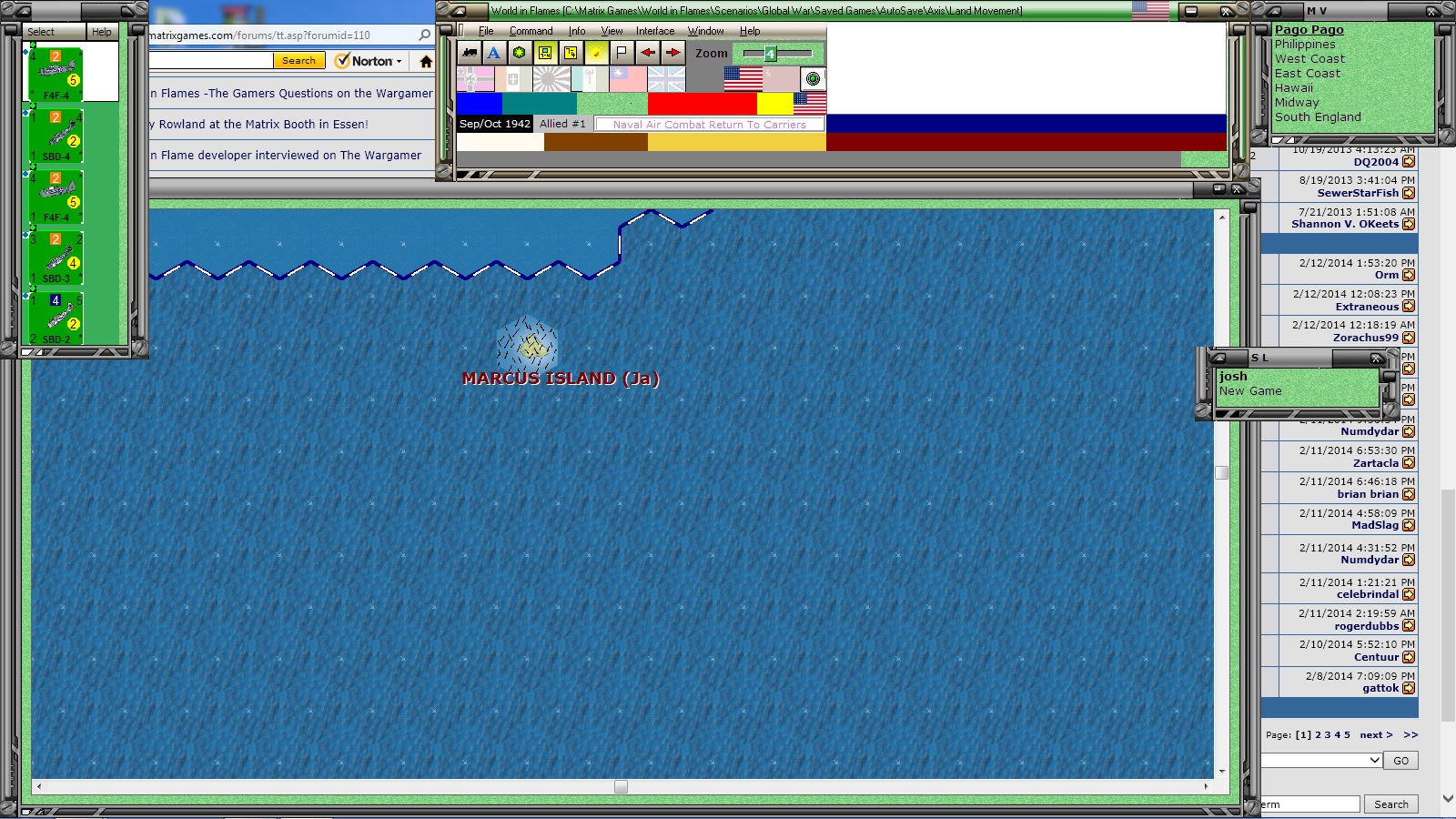Viewport: 1456px width, 819px height.
Task: Select the USSR flag in country row
Action: pos(781,79)
